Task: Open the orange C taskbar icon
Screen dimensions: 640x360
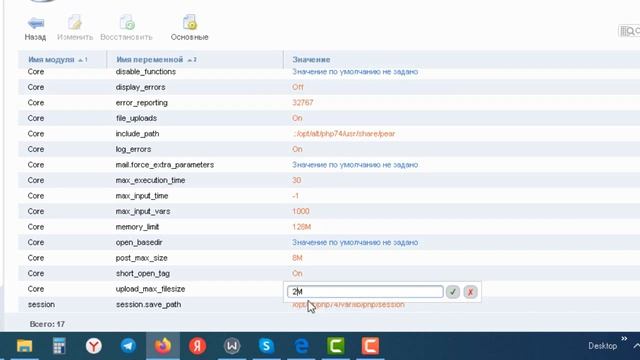Action: (370, 346)
